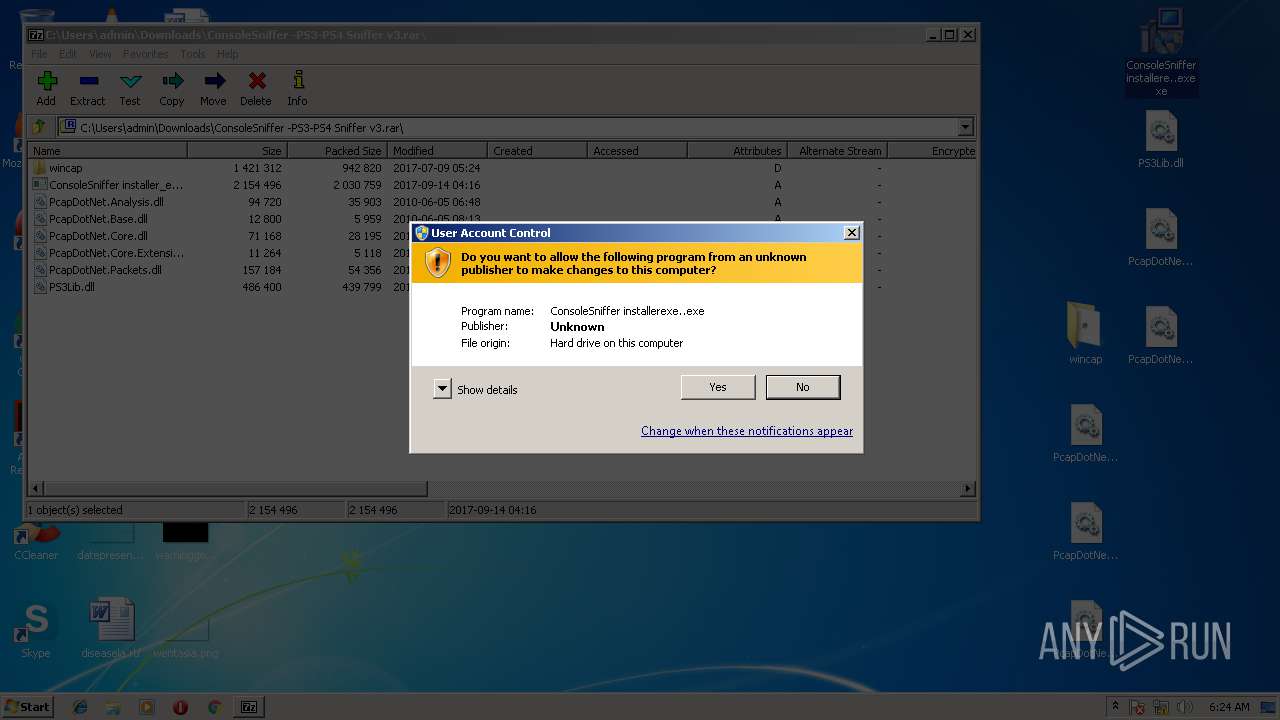
Task: Open the File menu in 7-Zip
Action: [x=39, y=54]
